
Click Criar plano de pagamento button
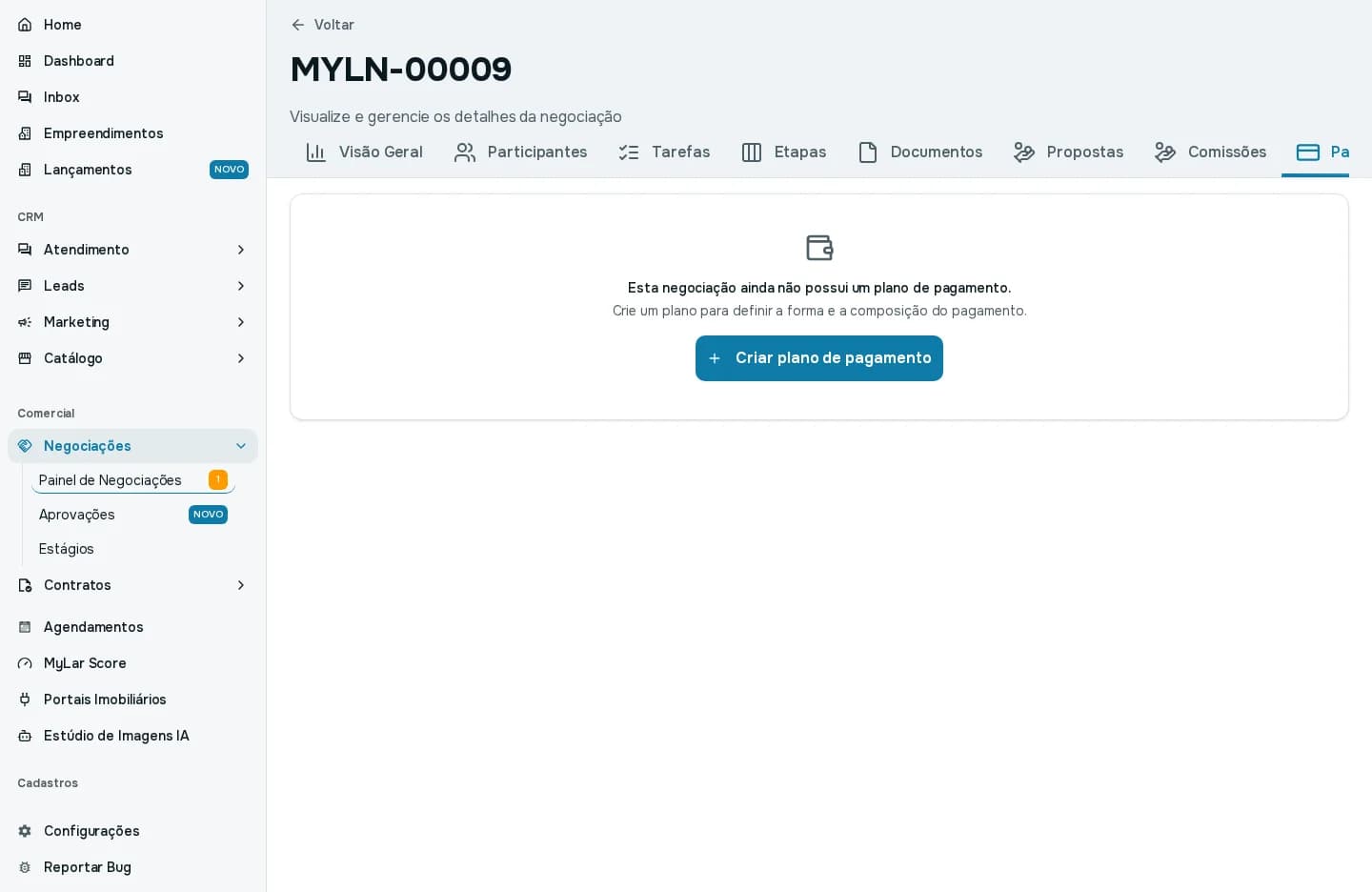[819, 358]
